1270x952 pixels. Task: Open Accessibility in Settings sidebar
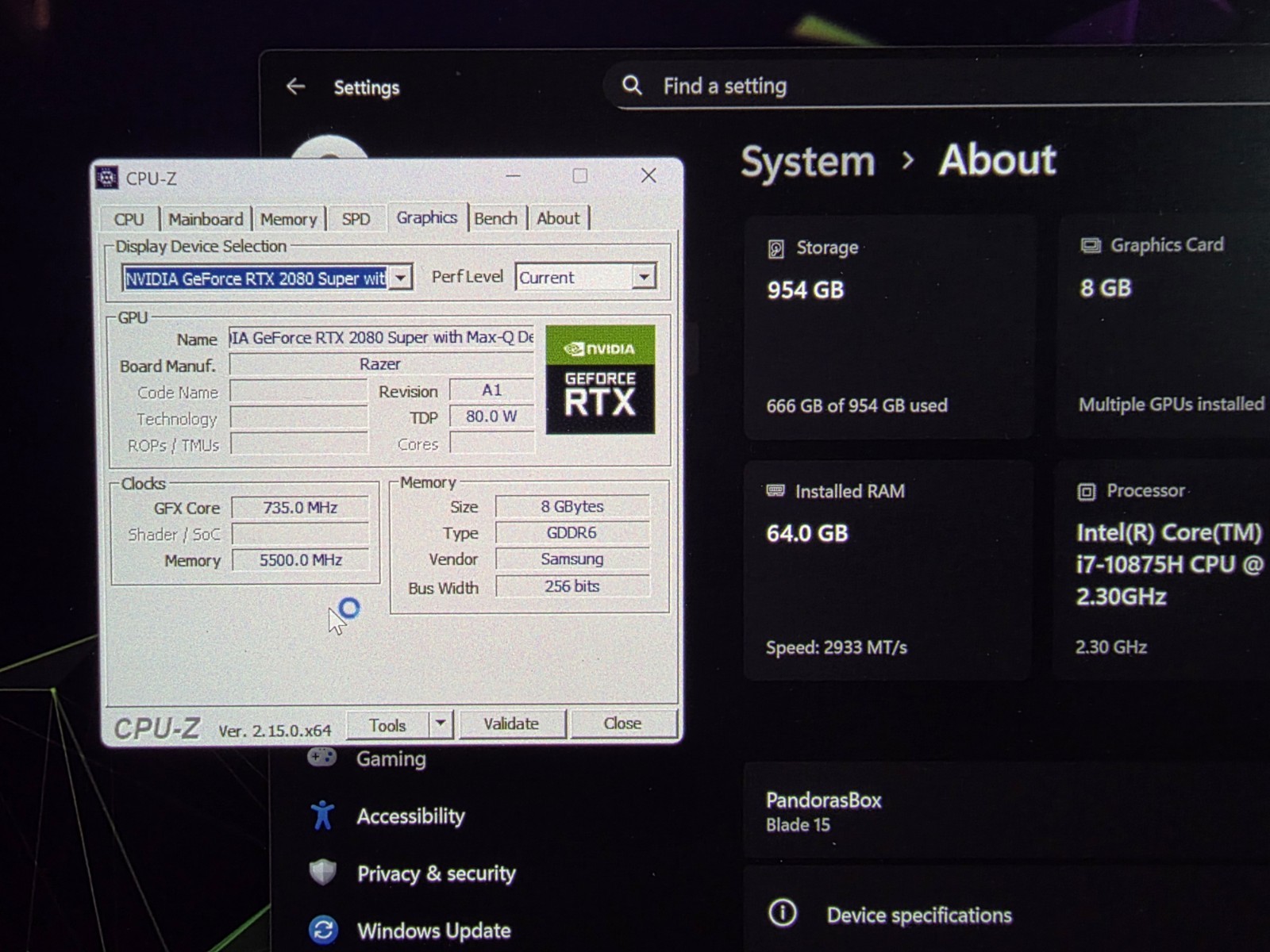click(x=410, y=816)
